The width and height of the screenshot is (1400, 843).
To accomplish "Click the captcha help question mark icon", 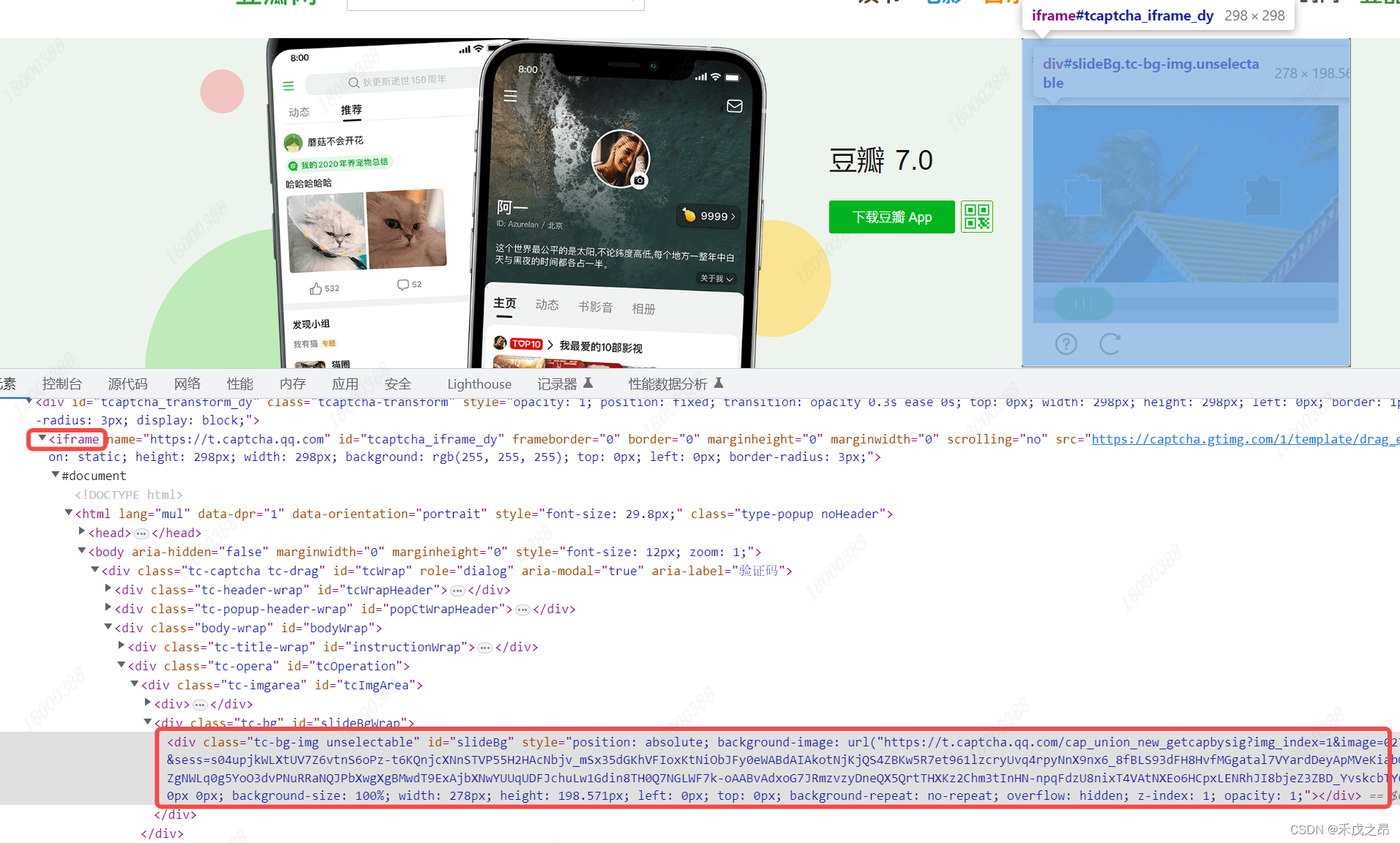I will point(1066,344).
